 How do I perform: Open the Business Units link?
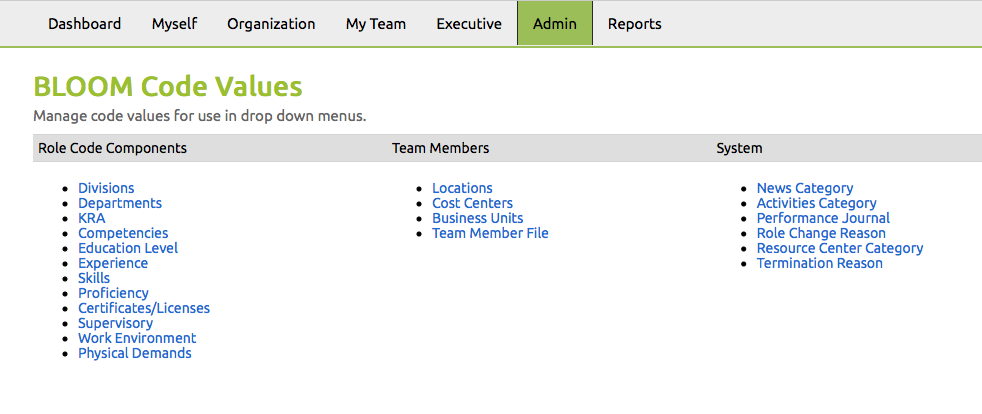(478, 218)
